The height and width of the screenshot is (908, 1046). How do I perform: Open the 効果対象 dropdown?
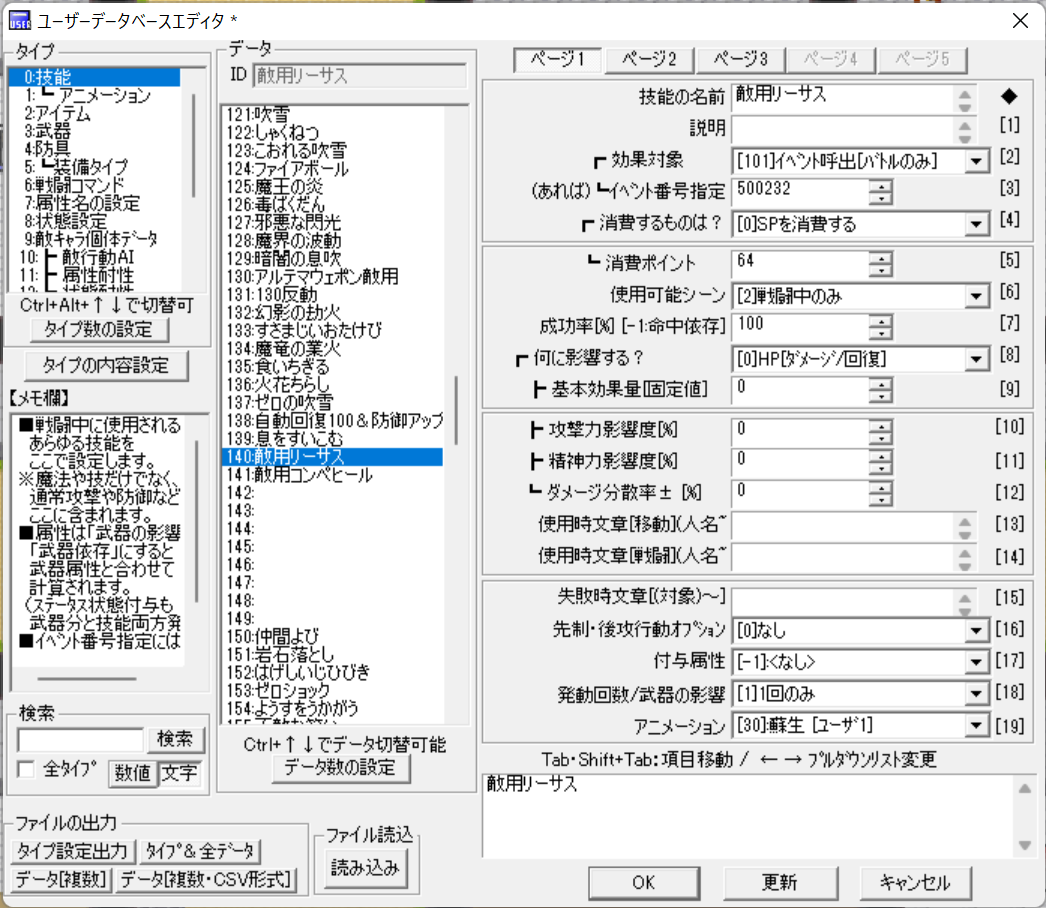[x=976, y=161]
